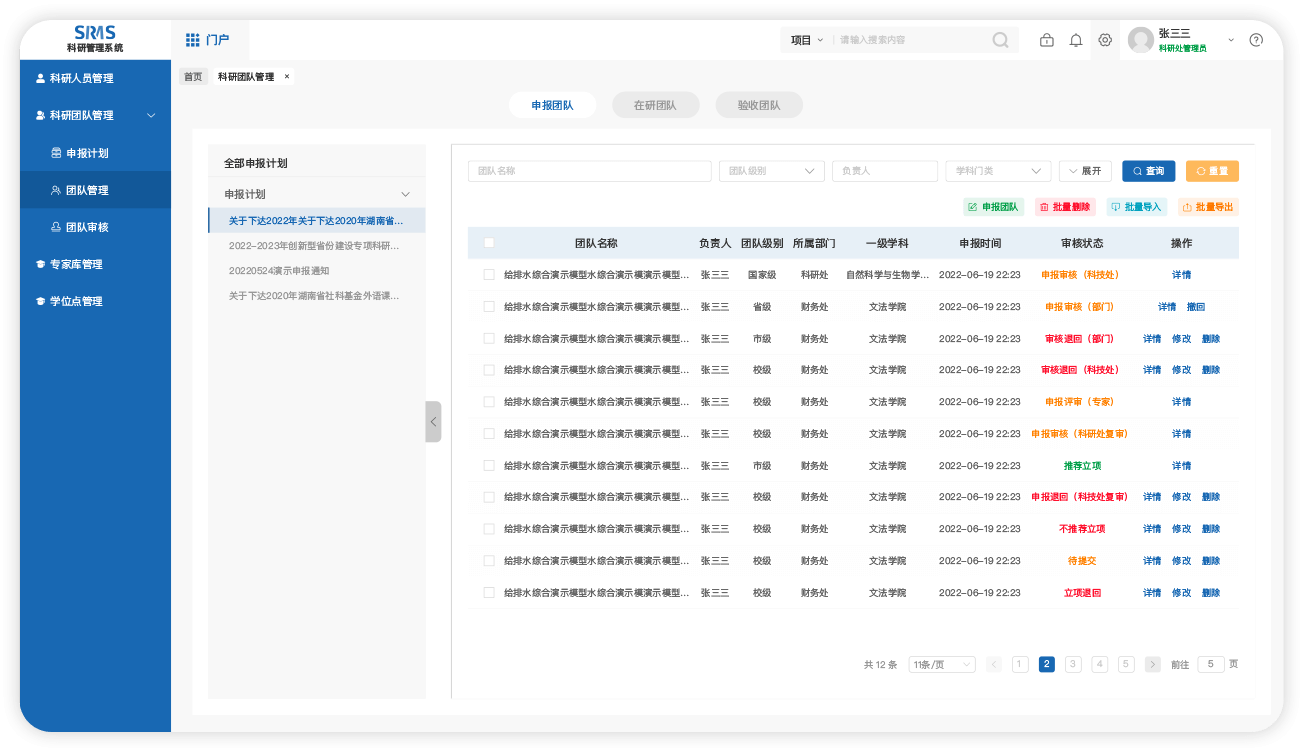
Task: Change page size via 11条/页 dropdown
Action: pos(942,664)
